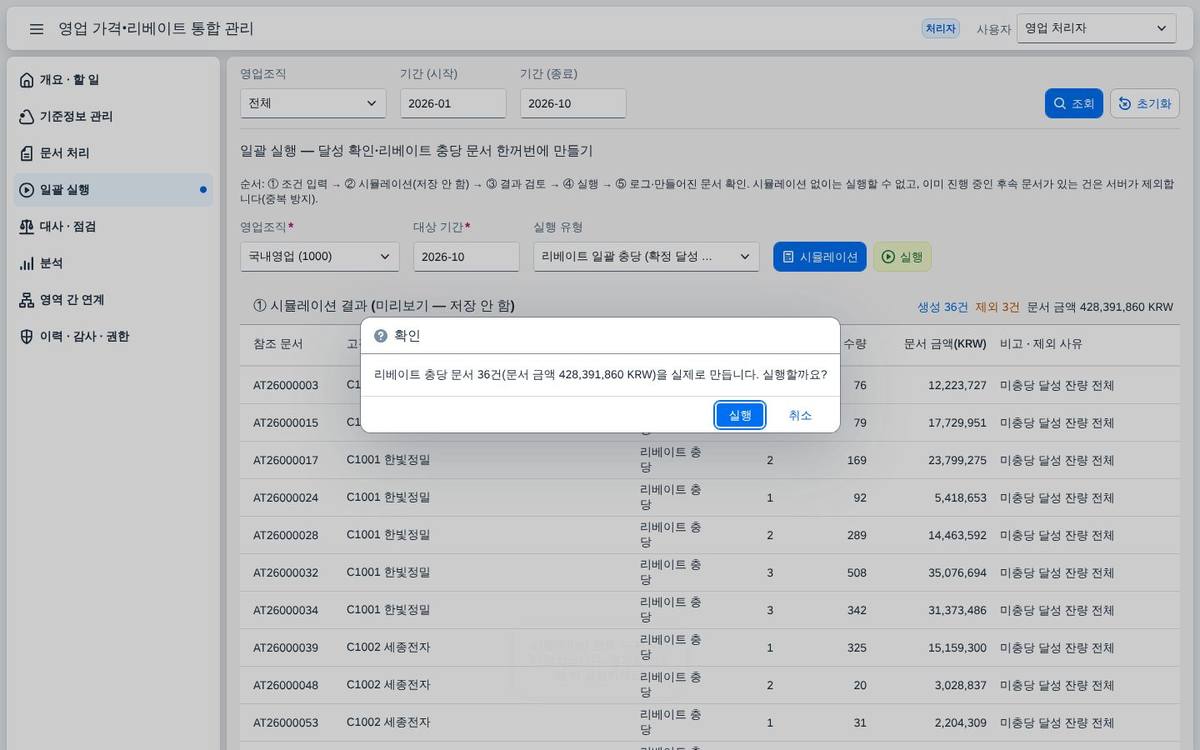1200x750 pixels.
Task: Click the 문서 처리 document icon
Action: tap(27, 153)
